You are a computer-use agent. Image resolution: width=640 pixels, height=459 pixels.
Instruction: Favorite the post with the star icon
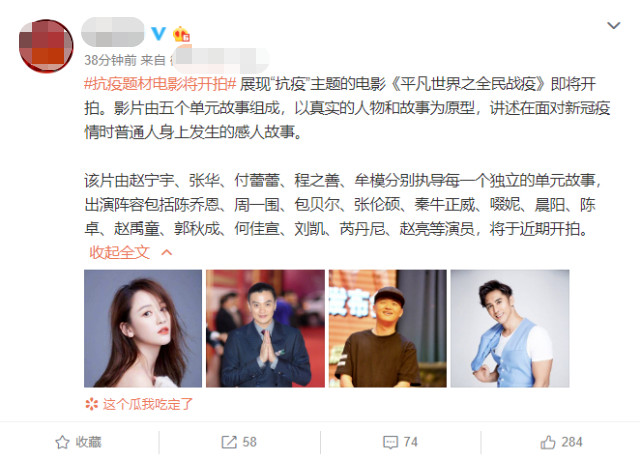click(x=62, y=442)
